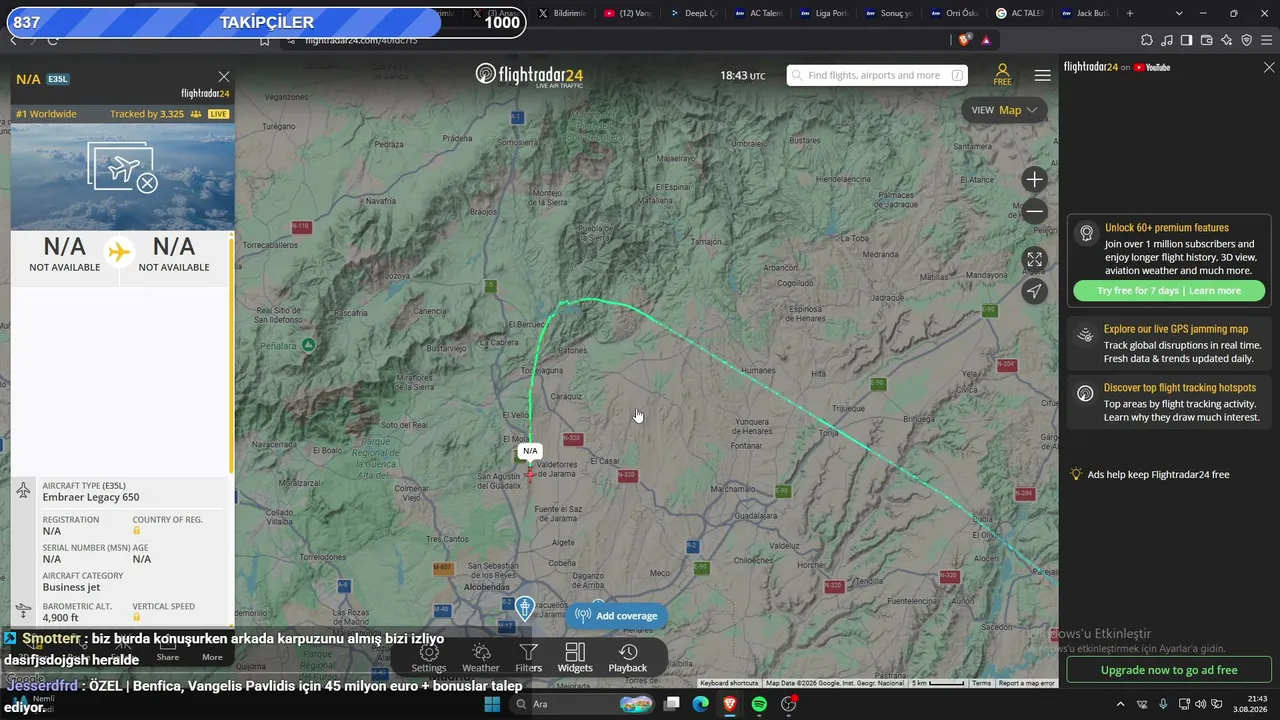The height and width of the screenshot is (720, 1280).
Task: Open the map Terms link
Action: coord(982,683)
